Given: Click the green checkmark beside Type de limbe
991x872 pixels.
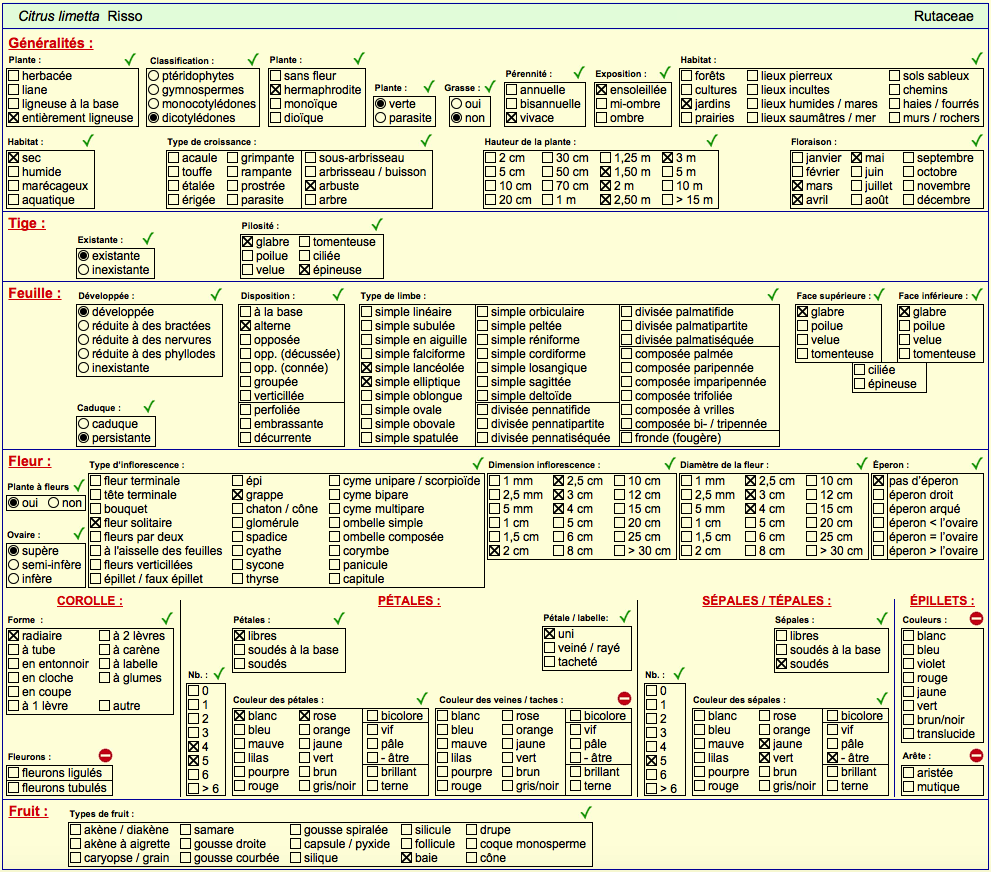Looking at the screenshot, I should coord(773,294).
